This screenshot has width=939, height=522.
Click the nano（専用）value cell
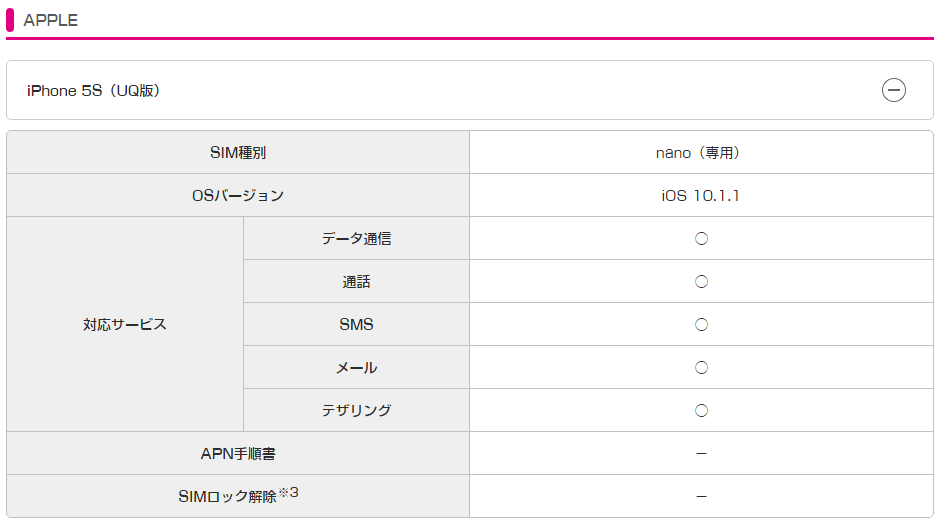[x=701, y=153]
